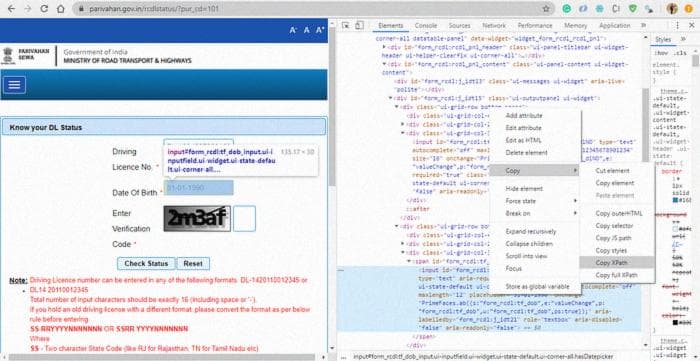Click the blue border color swatch

pyautogui.click(x=675, y=200)
